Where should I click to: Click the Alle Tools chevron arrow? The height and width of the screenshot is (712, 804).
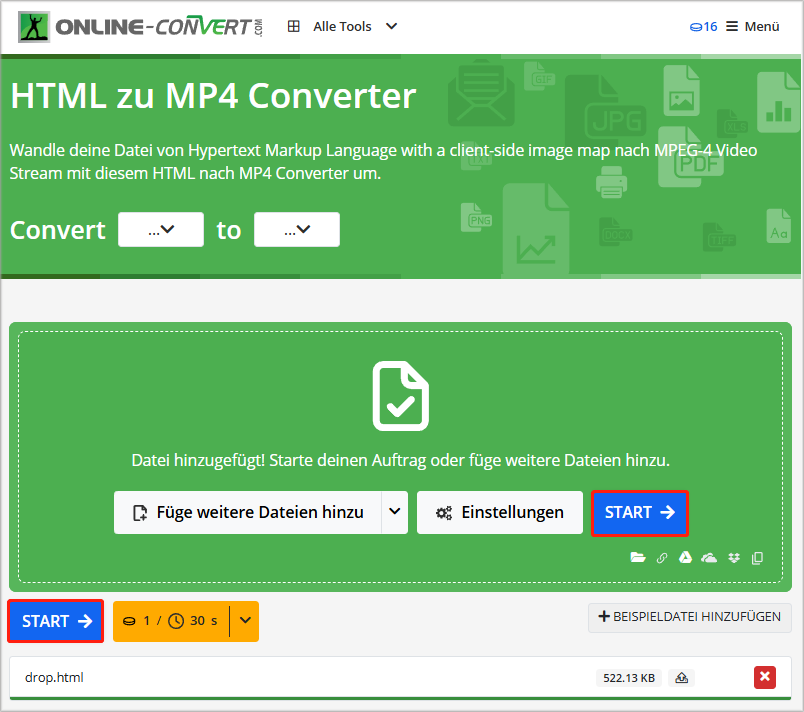coord(391,26)
